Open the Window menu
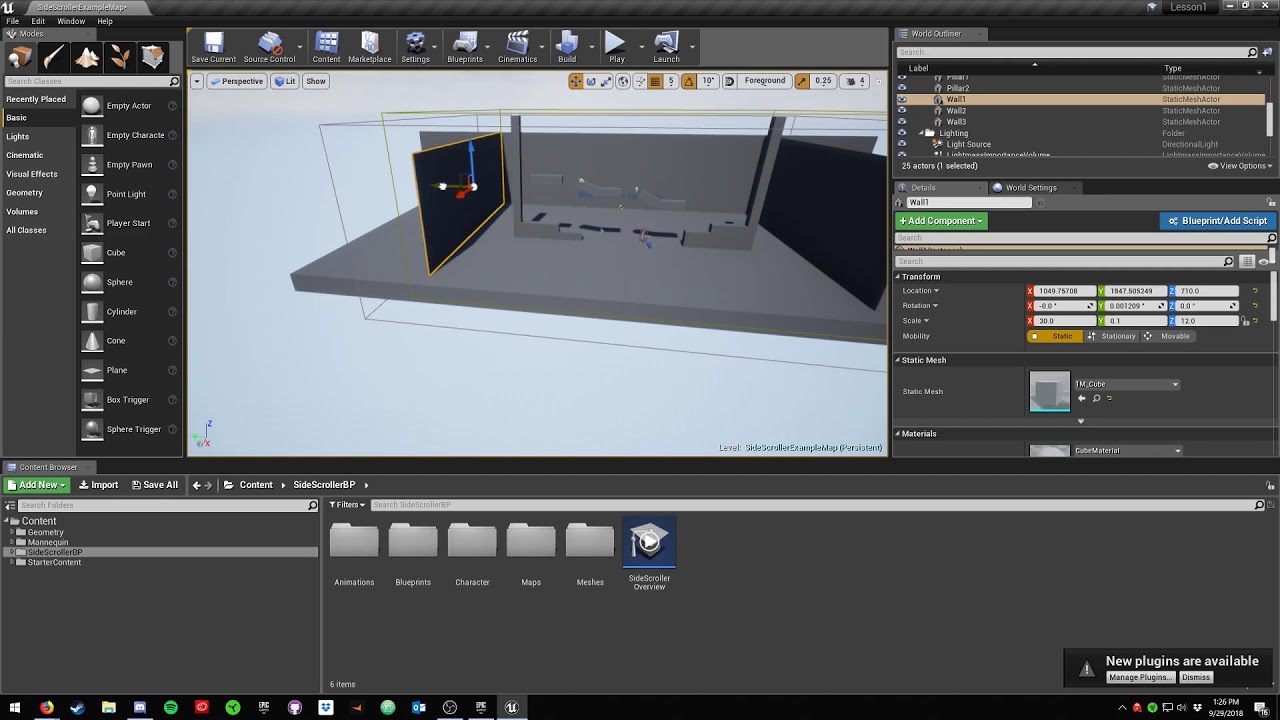Viewport: 1280px width, 720px height. tap(71, 21)
